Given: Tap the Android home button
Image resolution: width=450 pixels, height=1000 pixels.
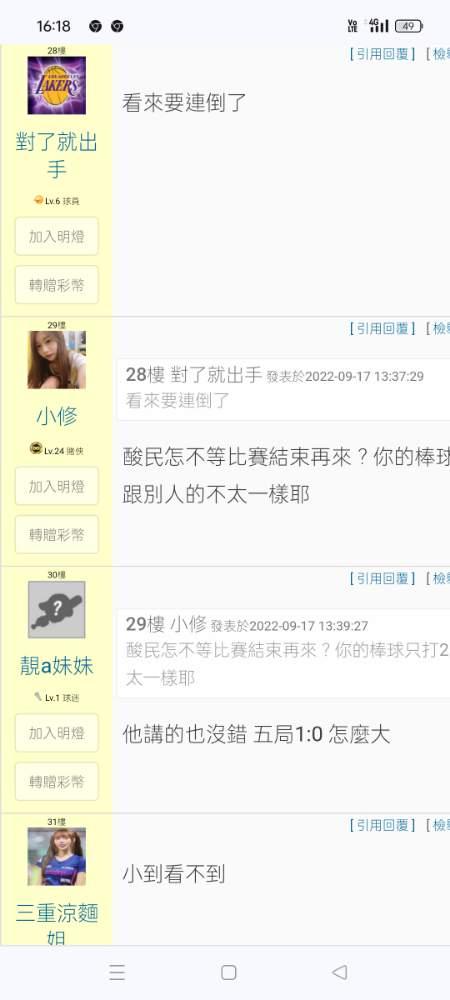Looking at the screenshot, I should tap(229, 973).
